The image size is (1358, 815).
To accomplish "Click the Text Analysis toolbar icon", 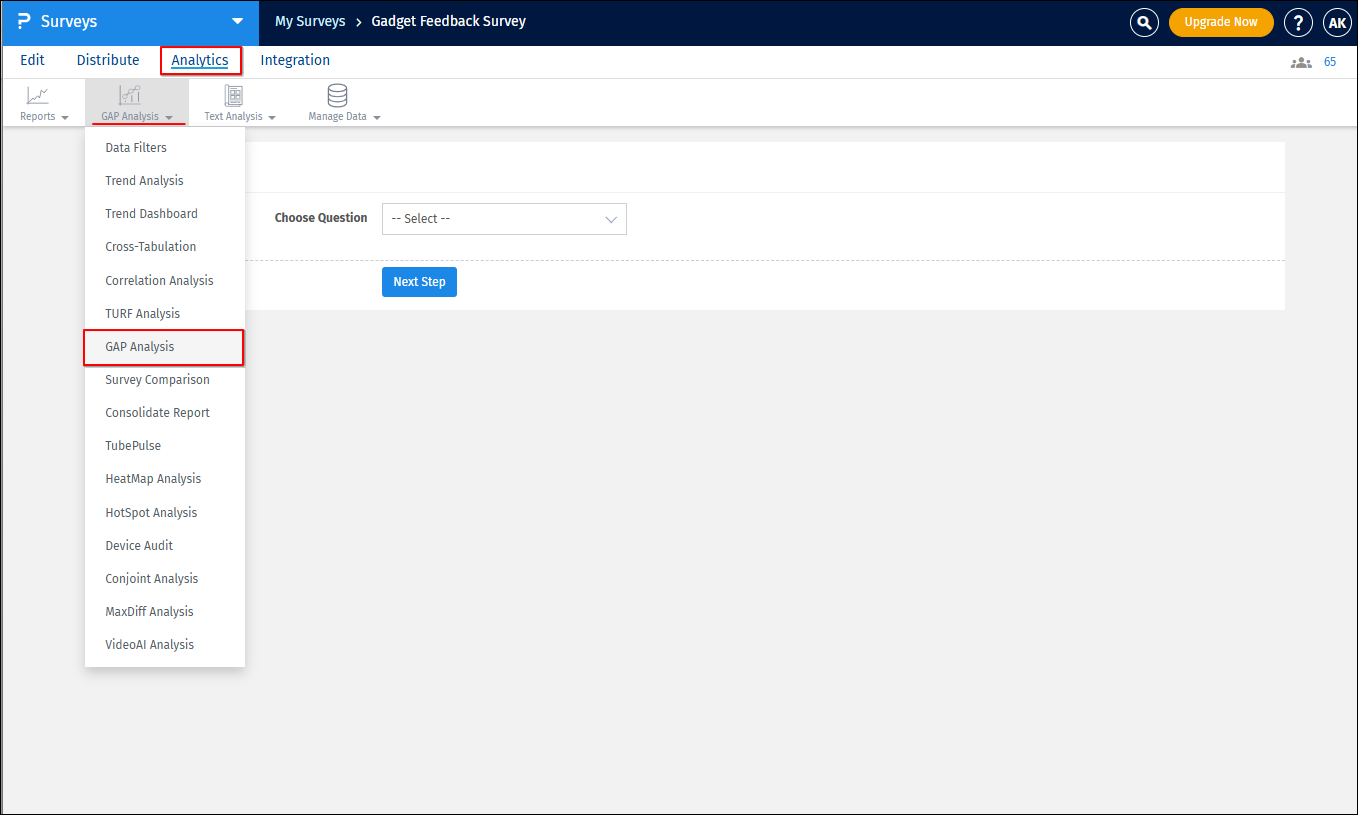I will (x=234, y=96).
